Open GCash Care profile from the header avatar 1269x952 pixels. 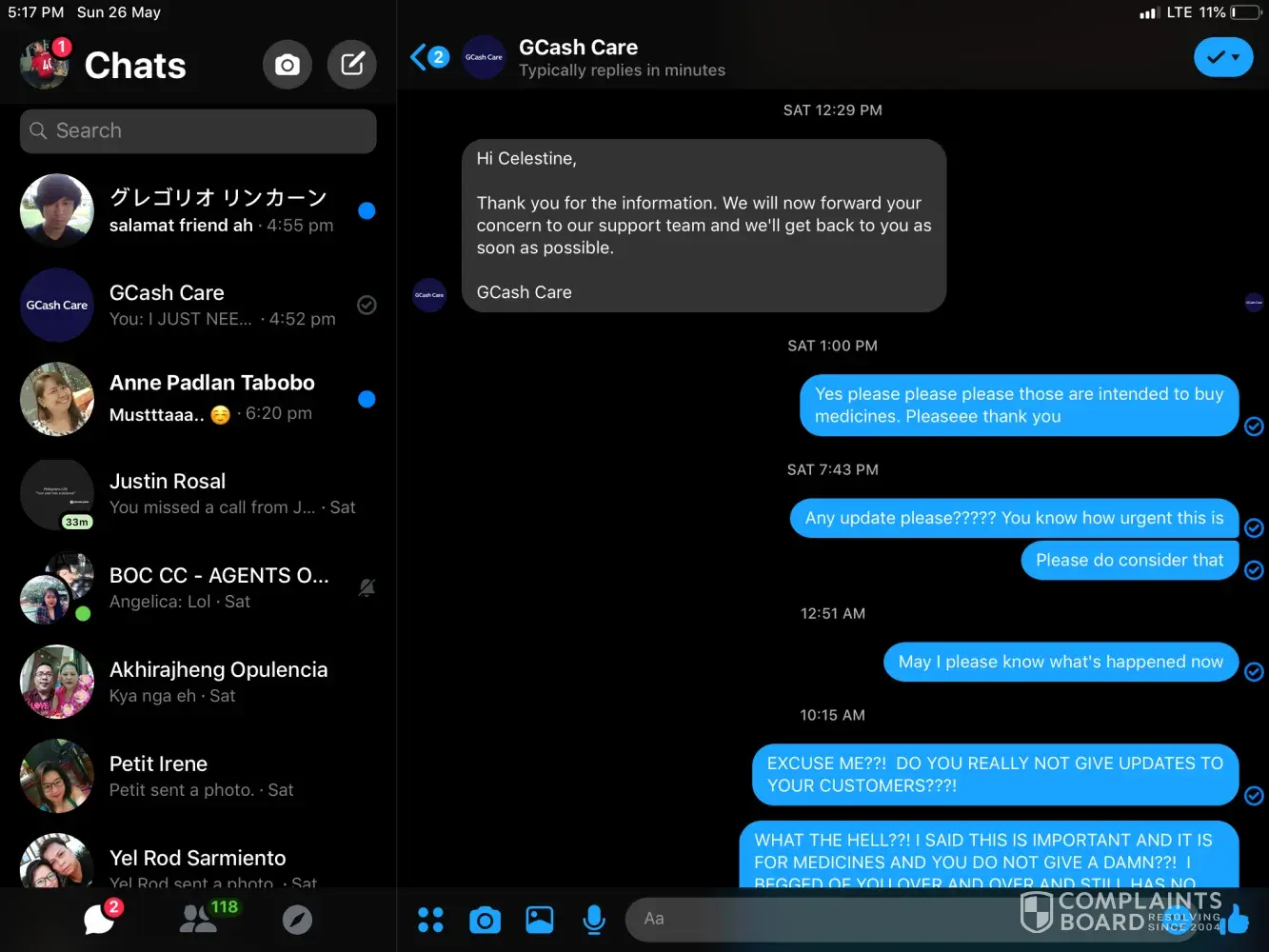point(484,57)
